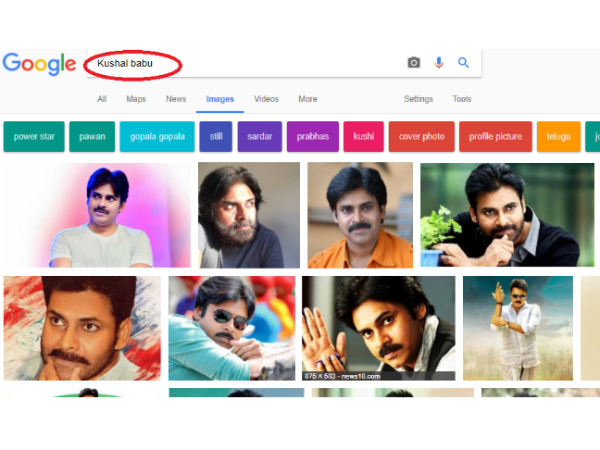The height and width of the screenshot is (450, 600).
Task: Switch to the All results tab
Action: (x=102, y=99)
